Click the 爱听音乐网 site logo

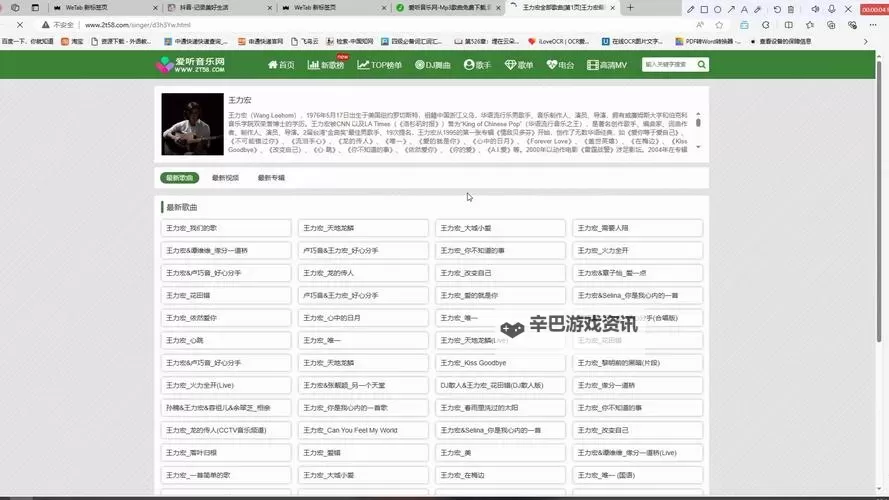190,65
